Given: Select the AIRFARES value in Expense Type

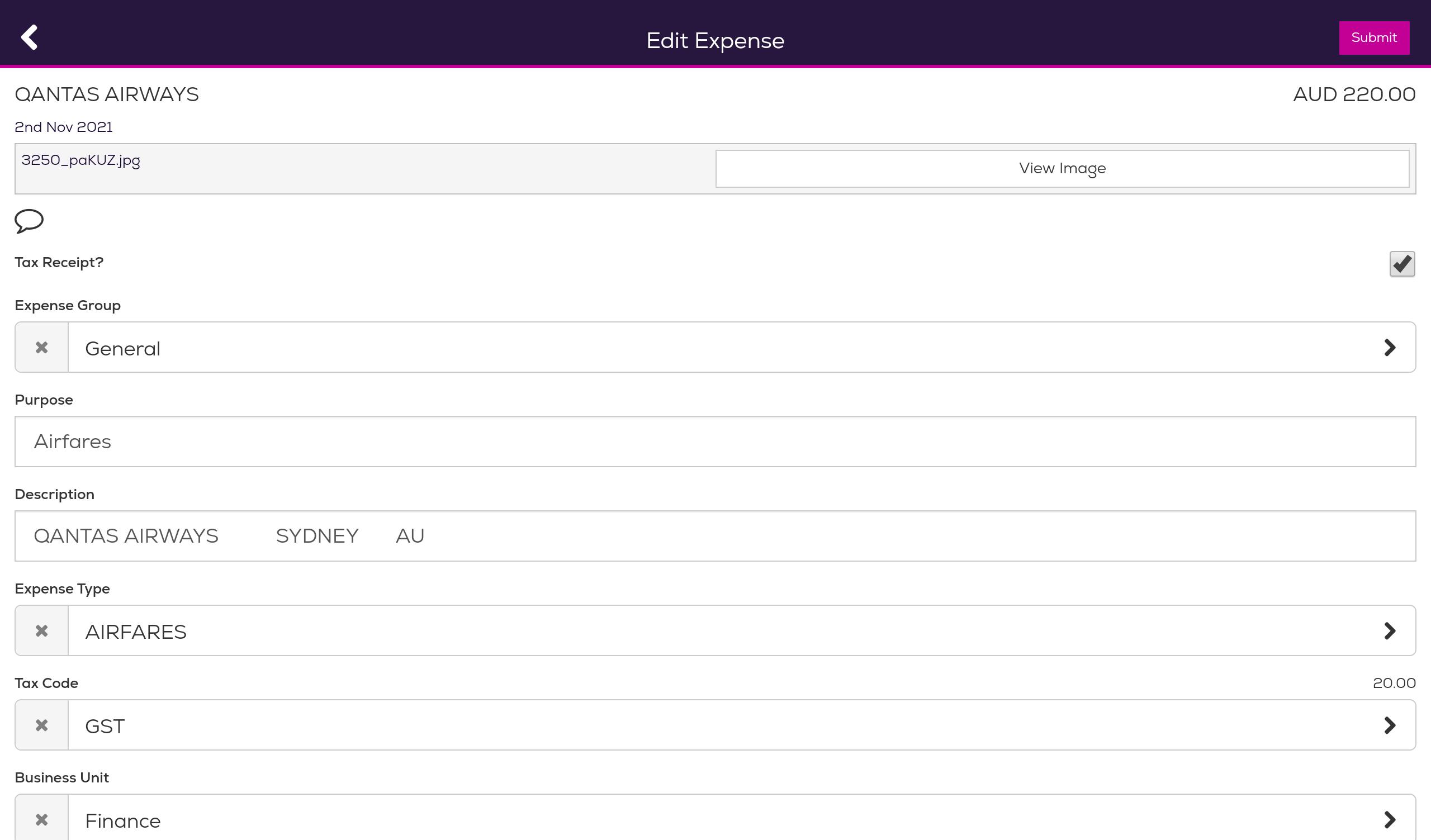Looking at the screenshot, I should [136, 632].
